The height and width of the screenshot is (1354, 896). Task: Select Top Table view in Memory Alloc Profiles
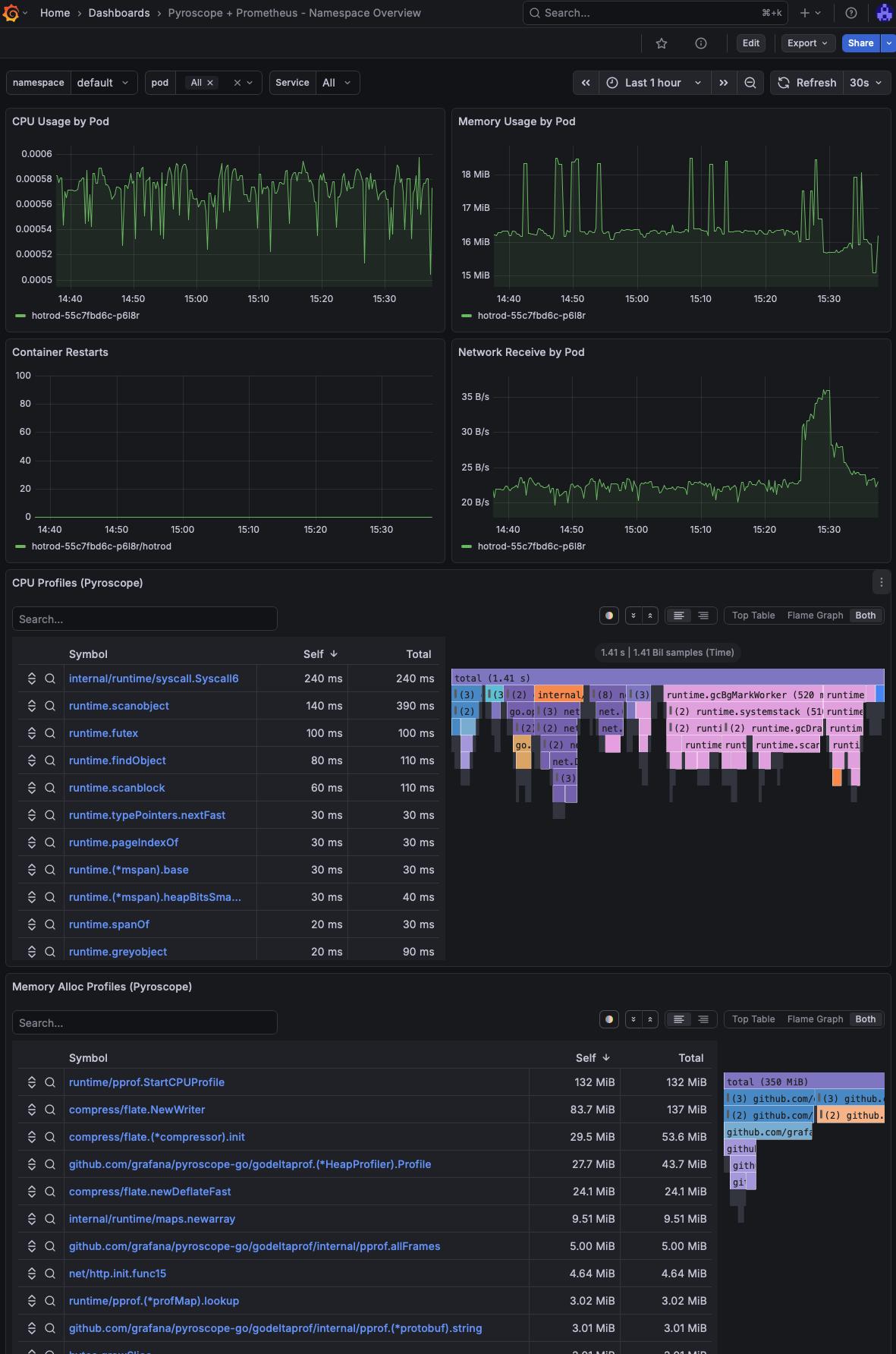tap(753, 1019)
